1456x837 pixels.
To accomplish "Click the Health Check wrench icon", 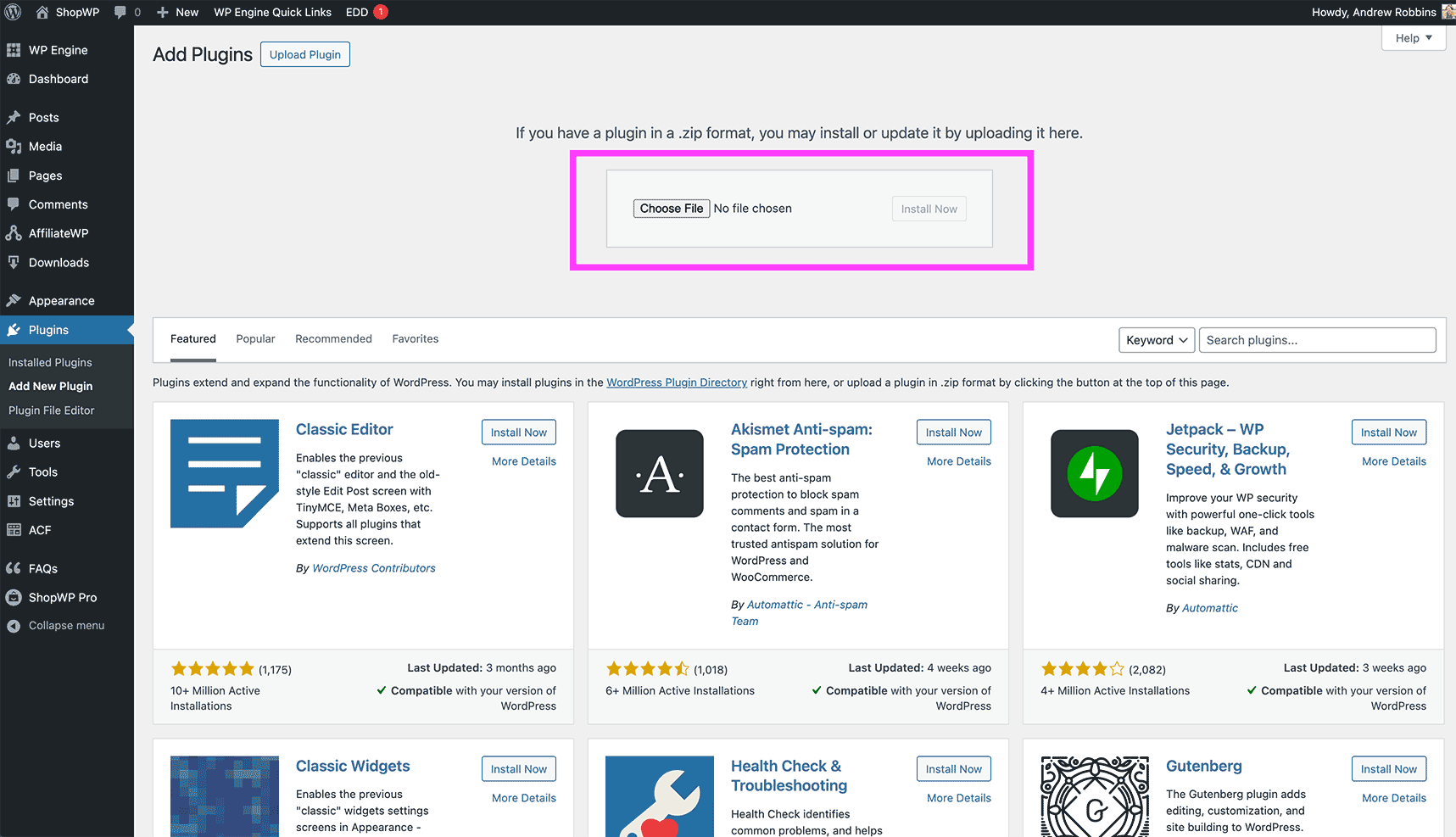I will coord(660,797).
